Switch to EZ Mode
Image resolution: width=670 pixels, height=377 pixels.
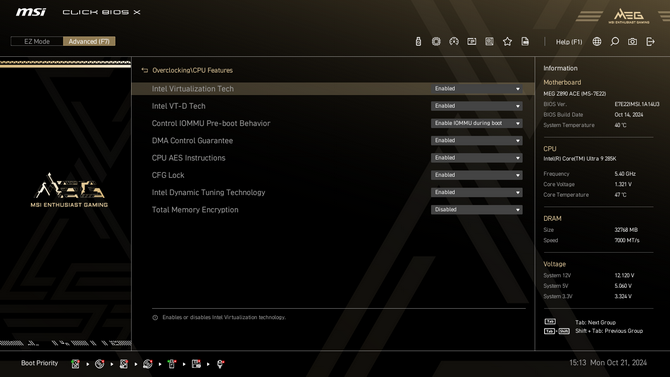point(37,41)
